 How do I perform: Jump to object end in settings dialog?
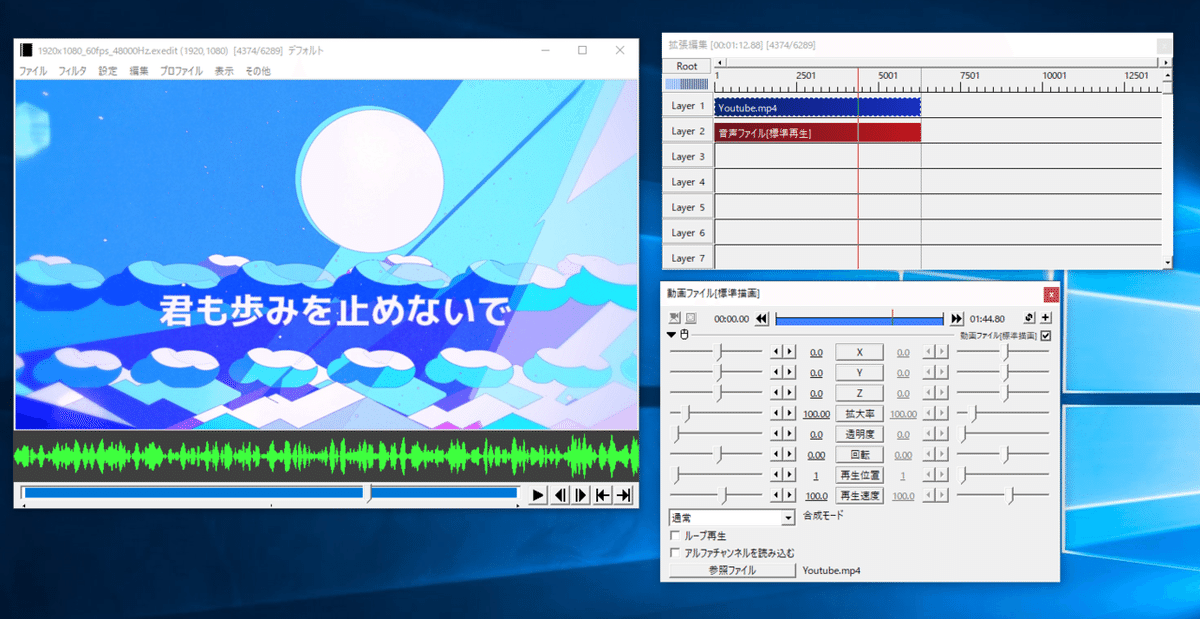[957, 319]
